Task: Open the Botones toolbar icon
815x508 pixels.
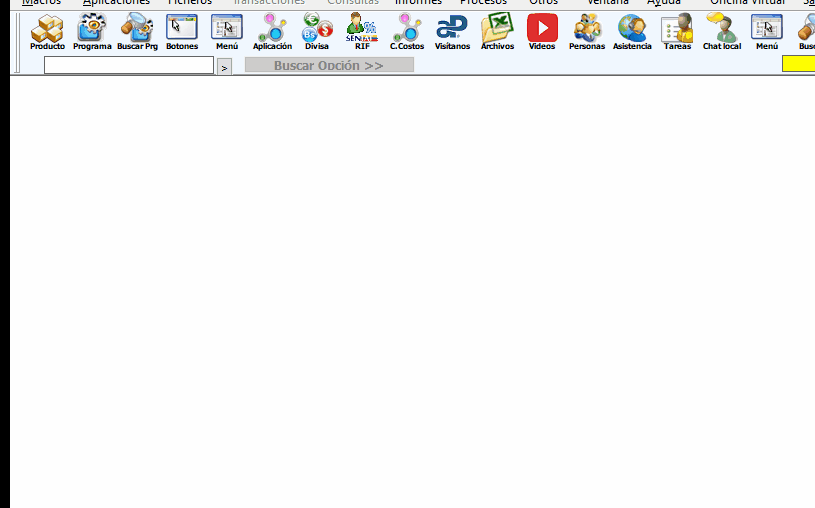Action: click(181, 32)
